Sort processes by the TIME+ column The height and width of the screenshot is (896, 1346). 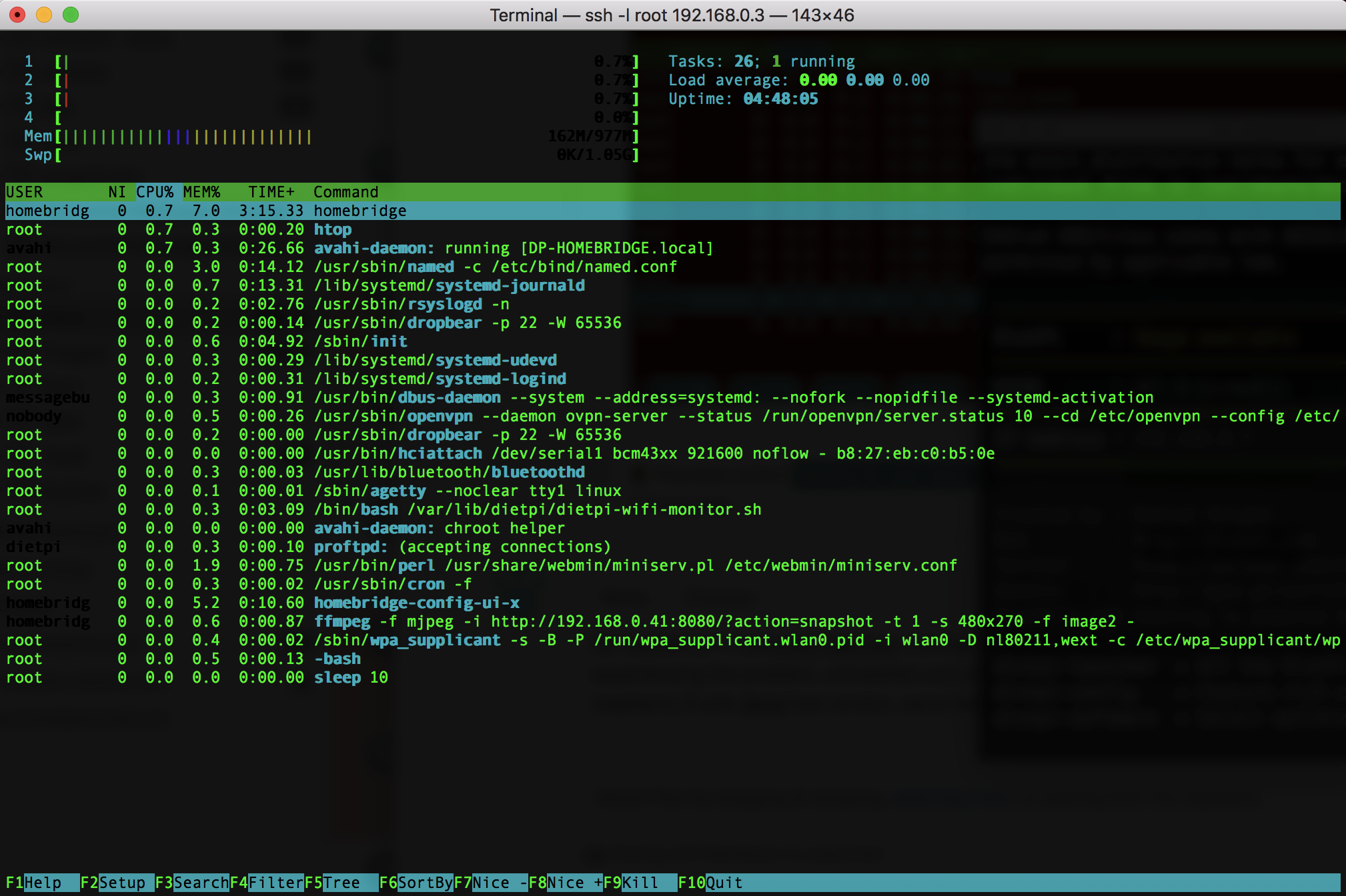271,192
